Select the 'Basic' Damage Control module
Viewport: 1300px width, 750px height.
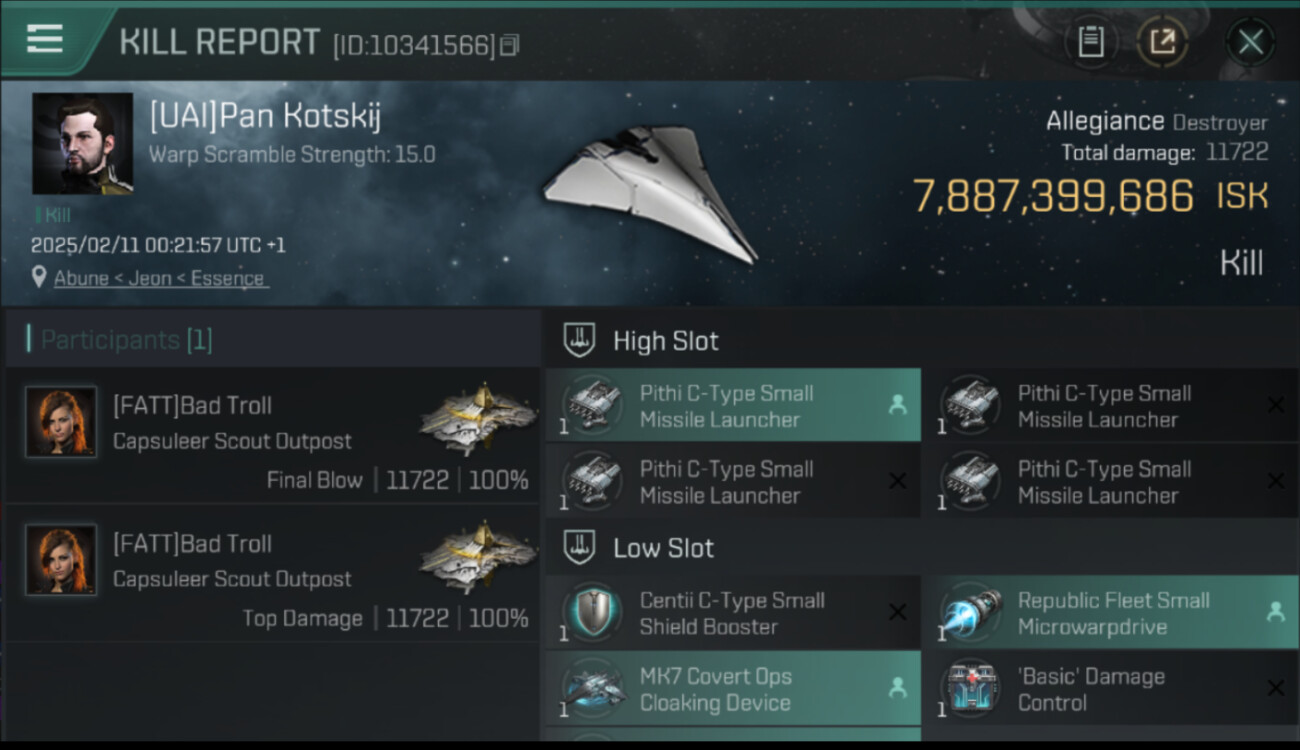pos(1109,689)
